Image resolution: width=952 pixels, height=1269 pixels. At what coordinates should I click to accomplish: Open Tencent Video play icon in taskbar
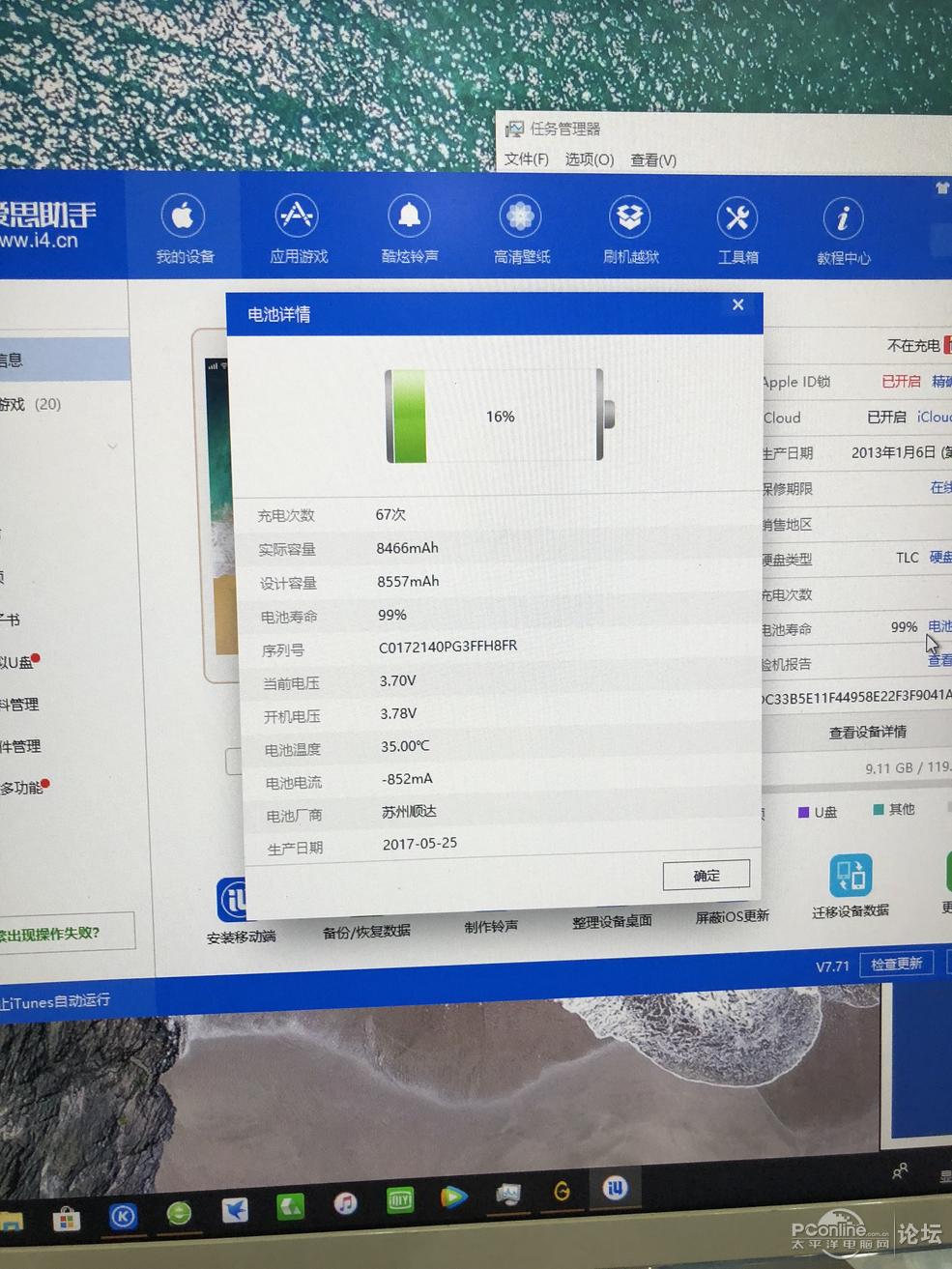tap(453, 1197)
